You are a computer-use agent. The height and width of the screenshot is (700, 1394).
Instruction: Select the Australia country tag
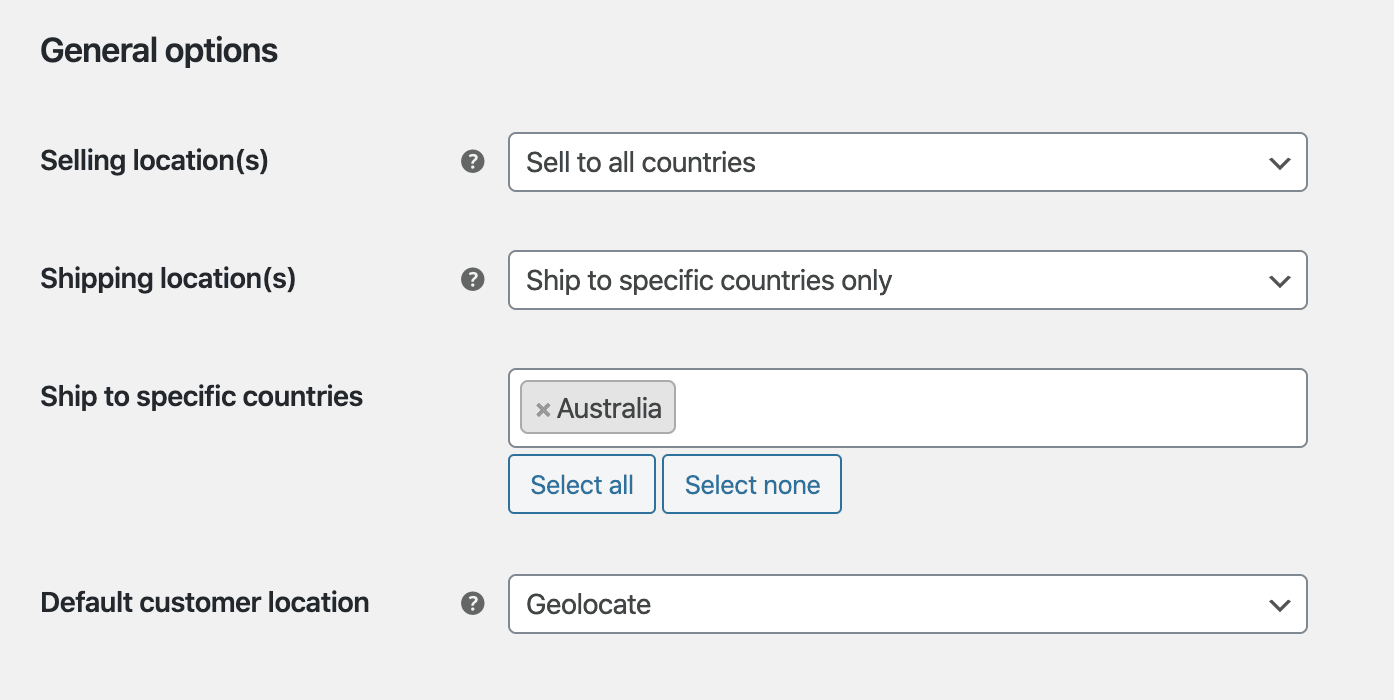point(609,408)
